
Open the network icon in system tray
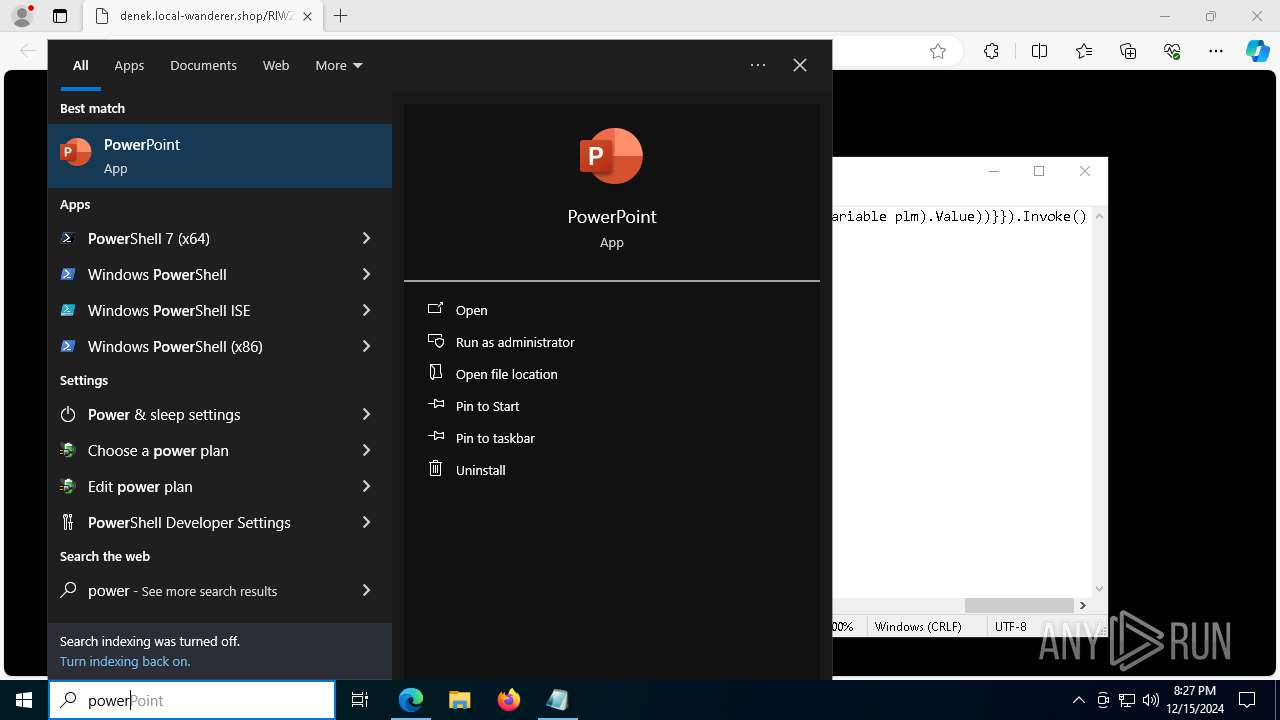pos(1127,700)
